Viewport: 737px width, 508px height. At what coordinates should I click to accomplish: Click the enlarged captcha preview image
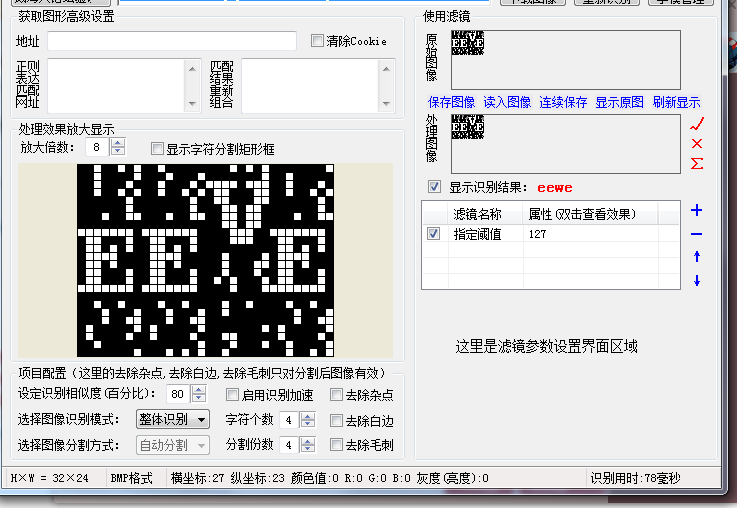point(205,260)
